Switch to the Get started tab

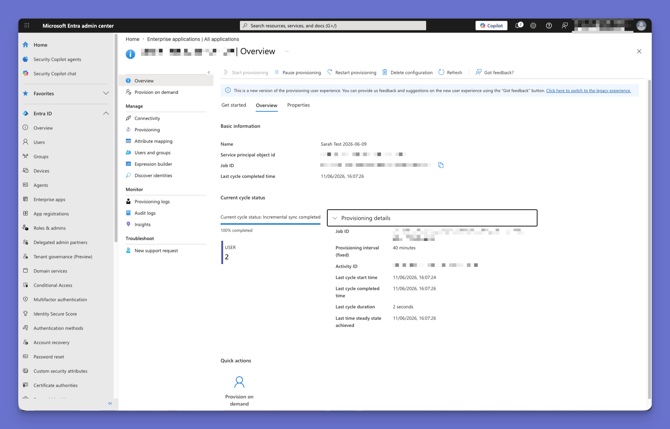(x=233, y=105)
